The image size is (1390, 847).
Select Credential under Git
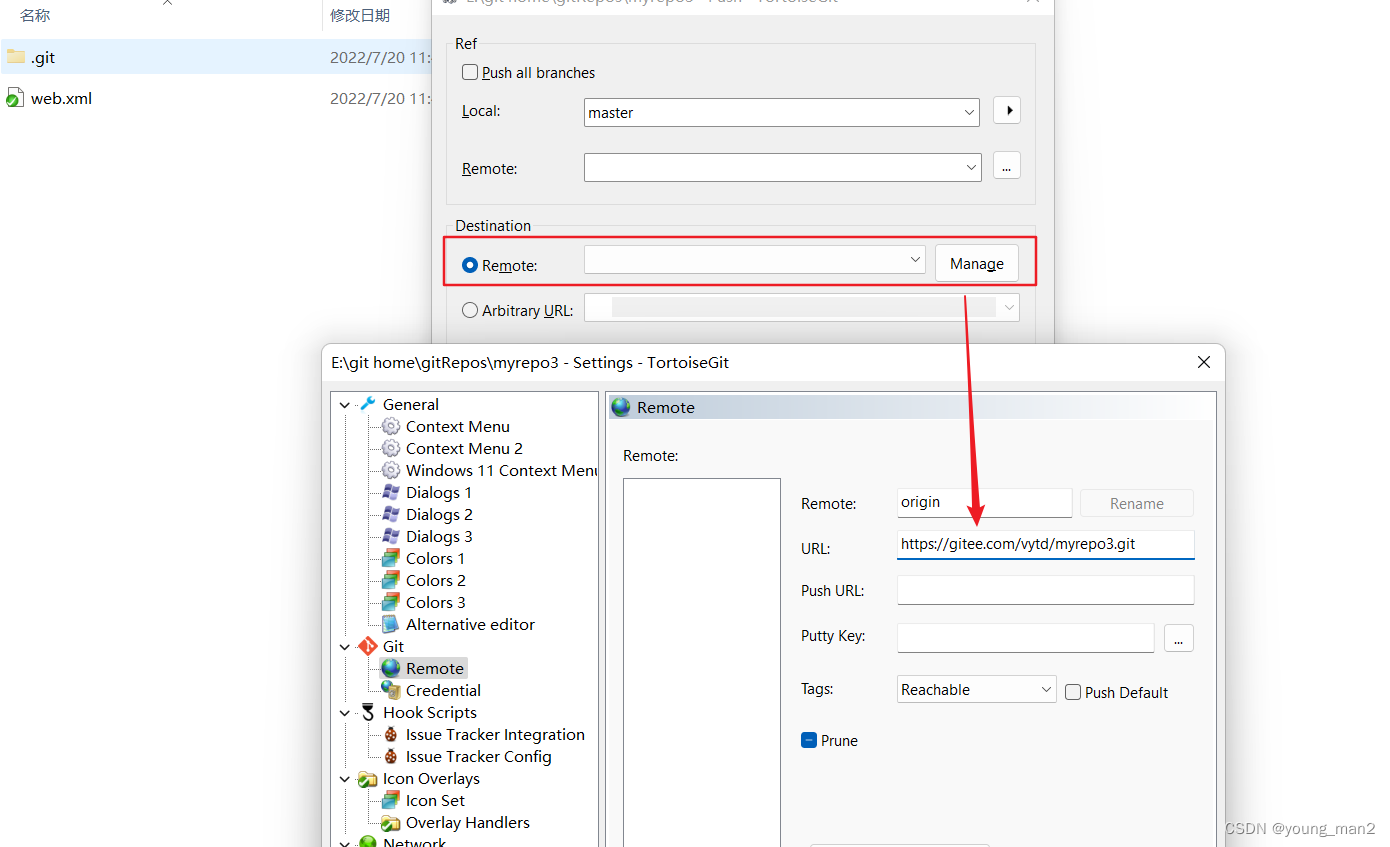(443, 690)
